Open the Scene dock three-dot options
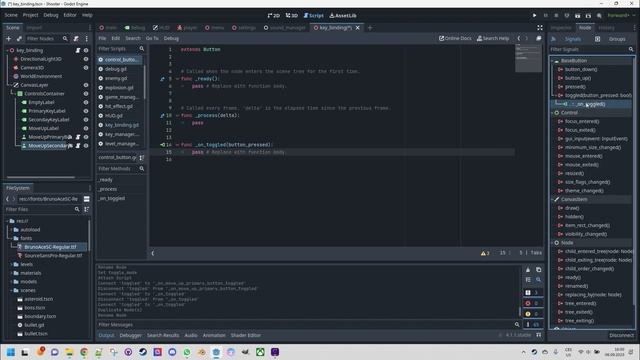640x360 pixels. click(x=87, y=38)
